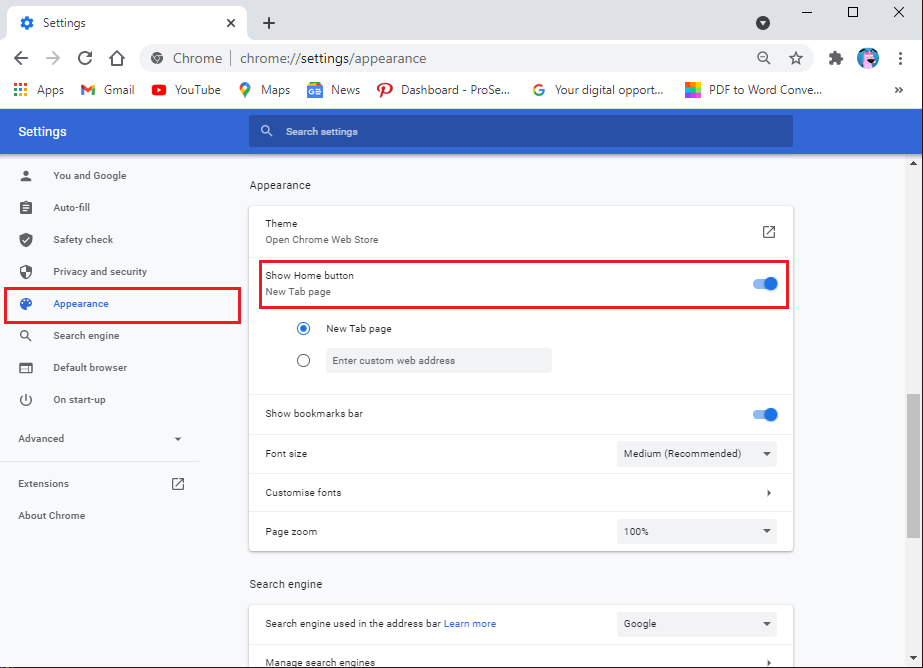Viewport: 923px width, 668px height.
Task: Click the Settings heading in the blue bar
Action: coord(42,131)
